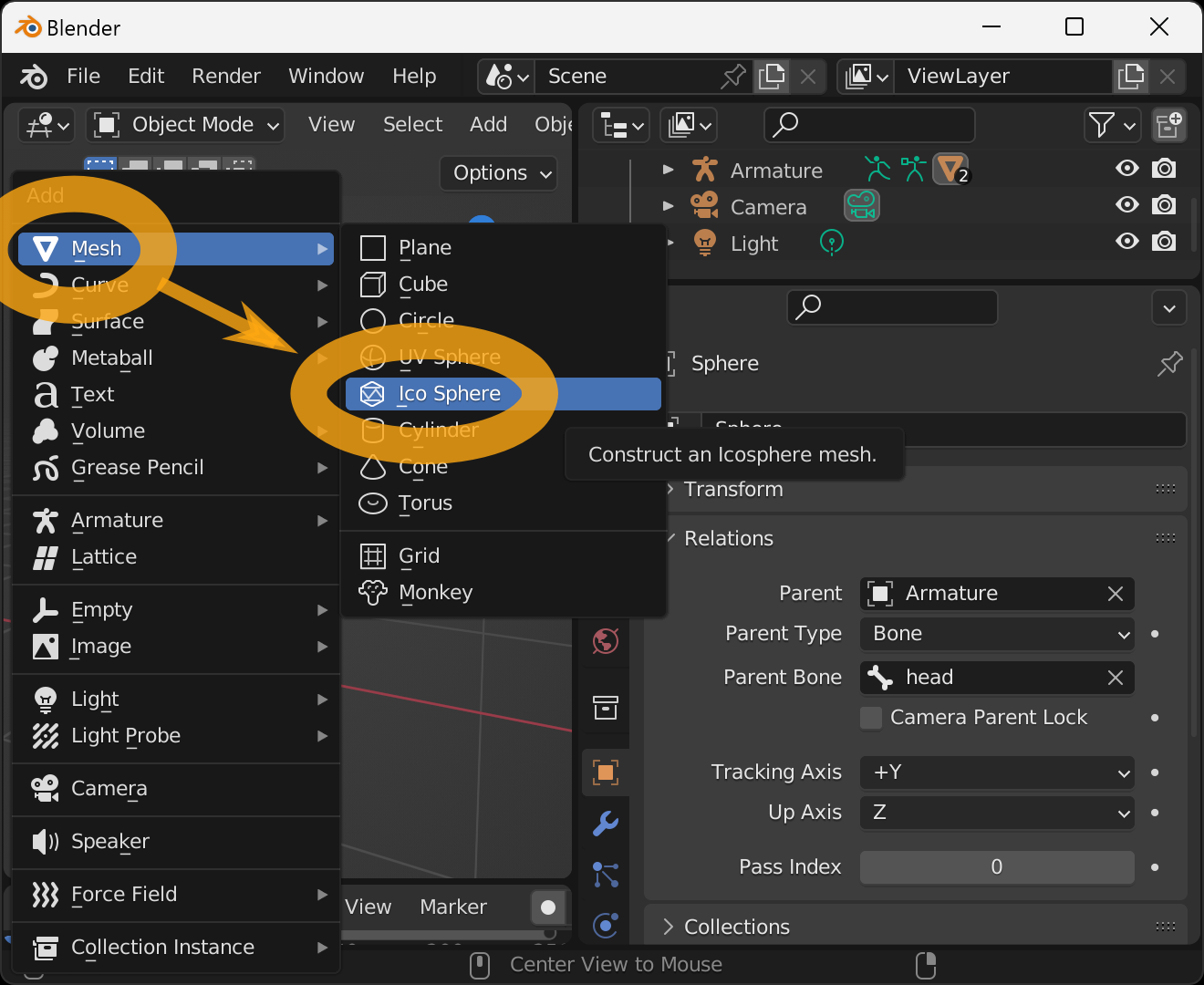Image resolution: width=1204 pixels, height=985 pixels.
Task: Open the outliner editor type dropdown
Action: pyautogui.click(x=621, y=125)
